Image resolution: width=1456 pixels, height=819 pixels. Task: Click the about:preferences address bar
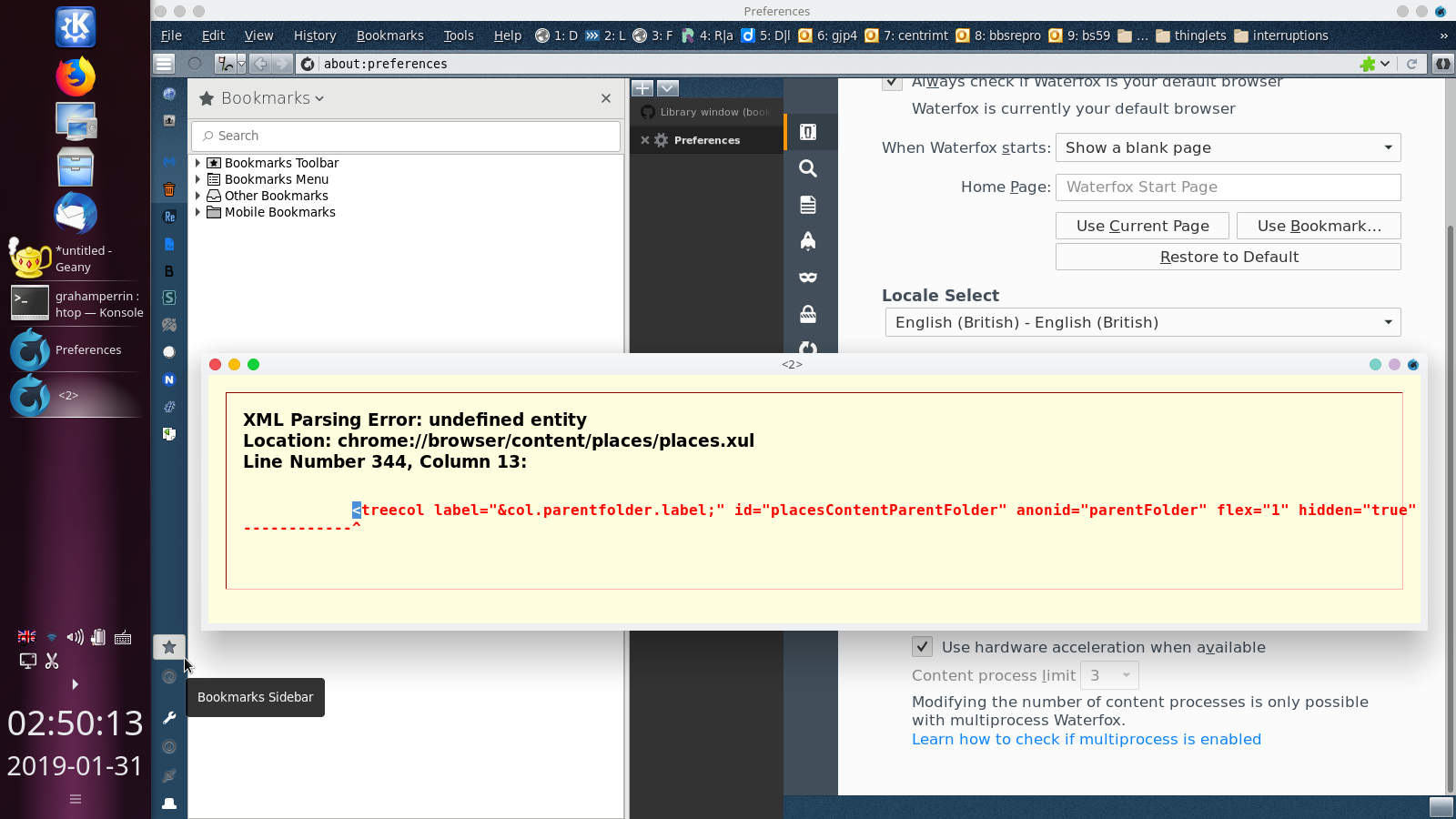coord(828,64)
